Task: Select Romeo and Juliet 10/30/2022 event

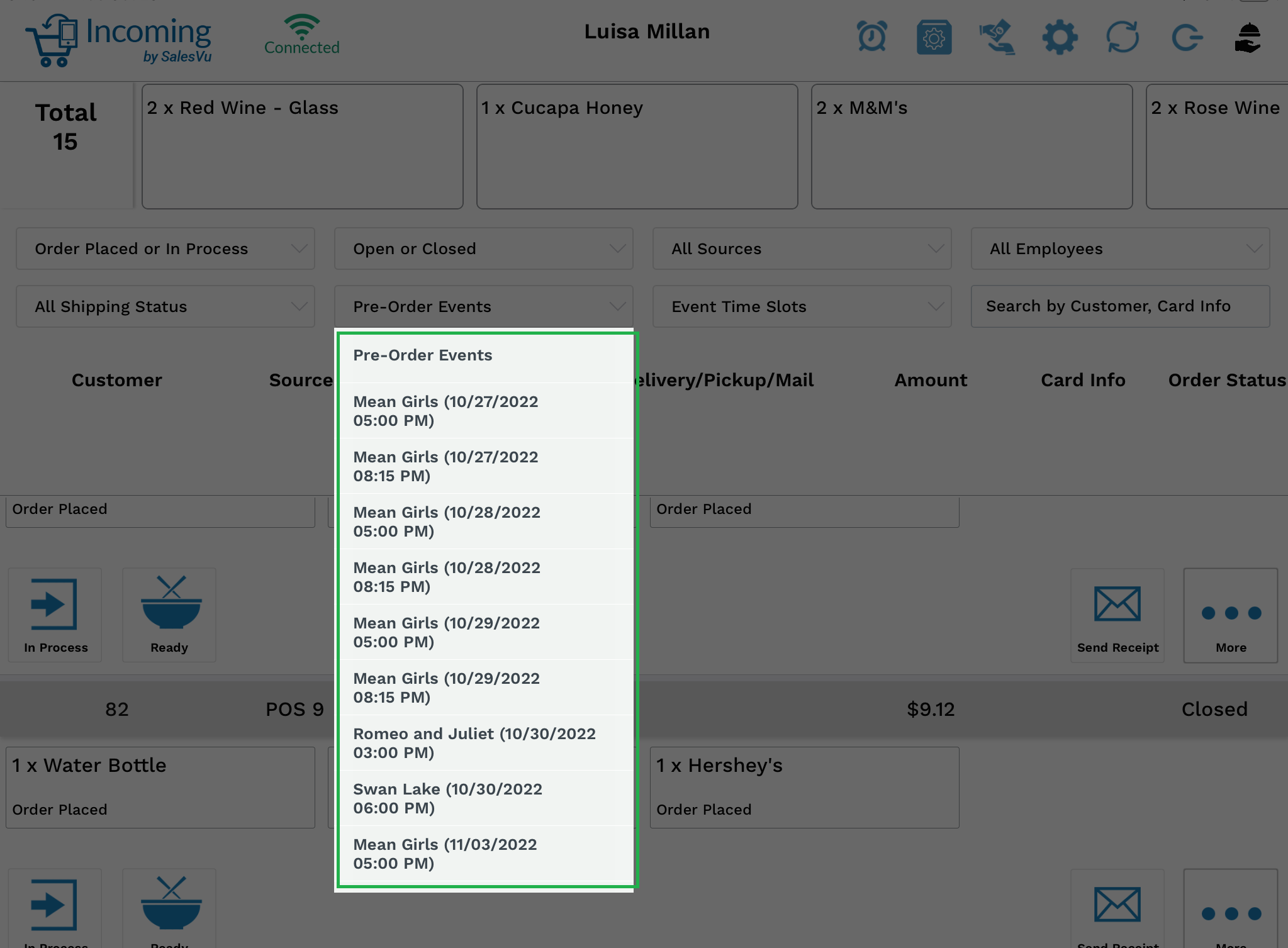Action: (x=486, y=743)
